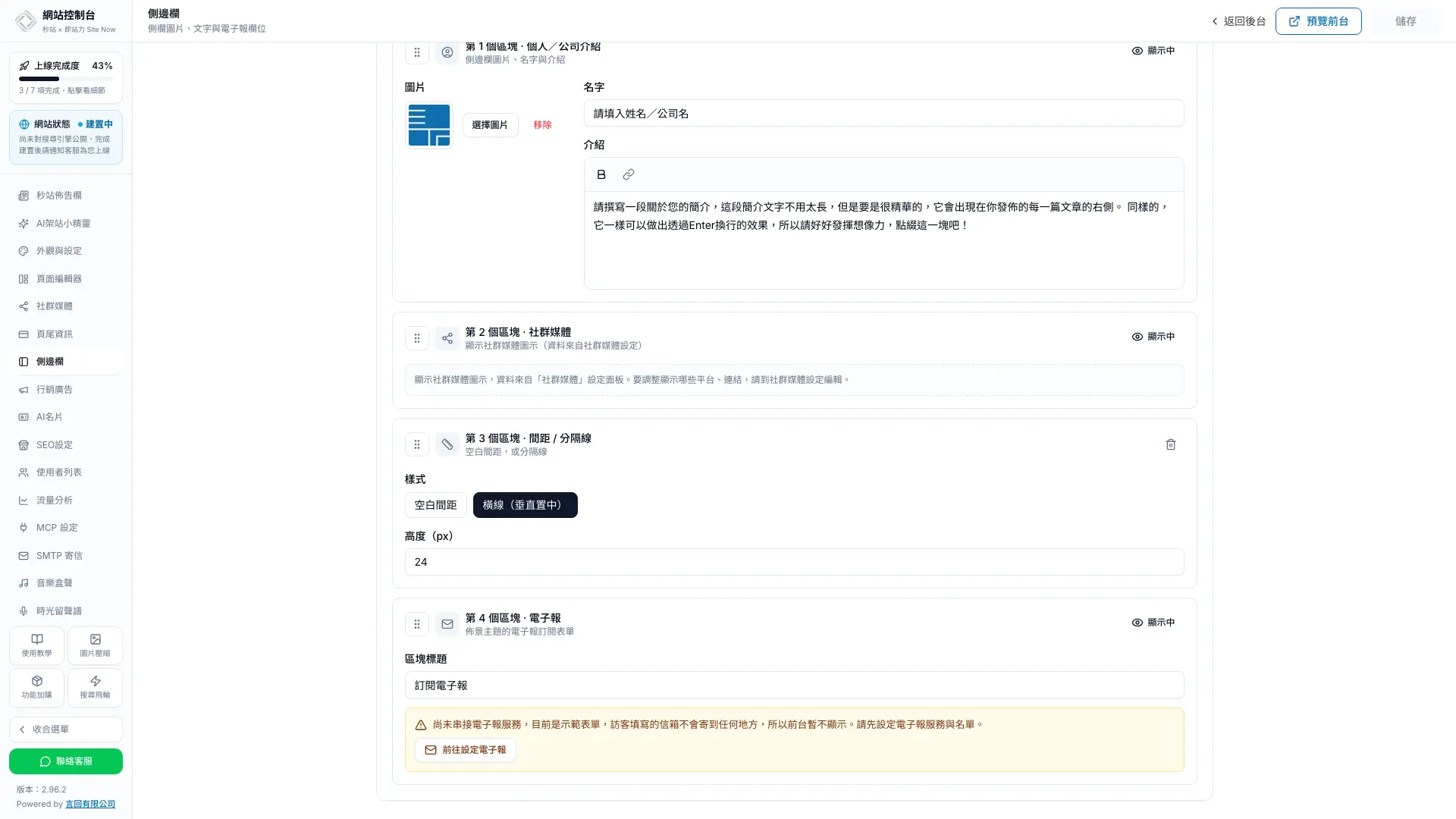1456x819 pixels.
Task: Click the 預覽前台 button
Action: point(1319,21)
